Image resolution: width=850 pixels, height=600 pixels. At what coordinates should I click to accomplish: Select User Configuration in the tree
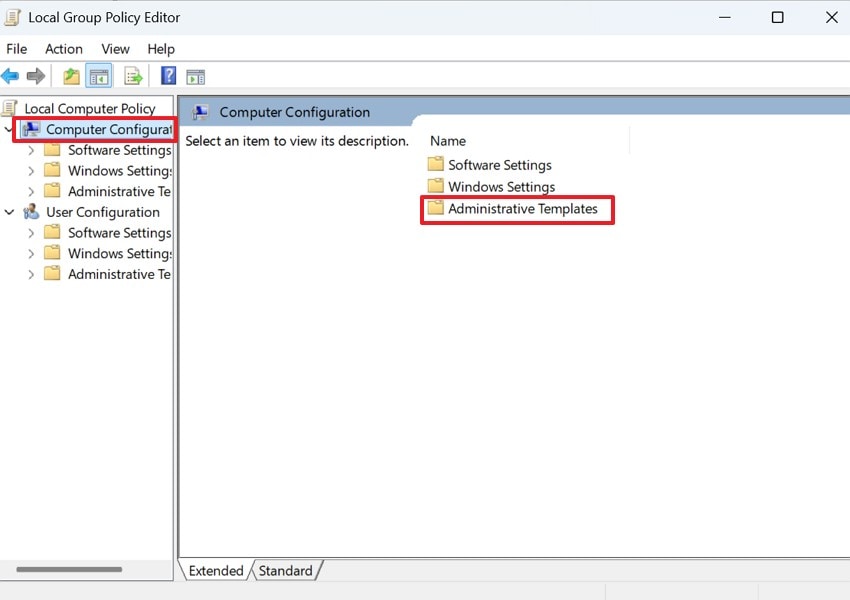point(103,212)
